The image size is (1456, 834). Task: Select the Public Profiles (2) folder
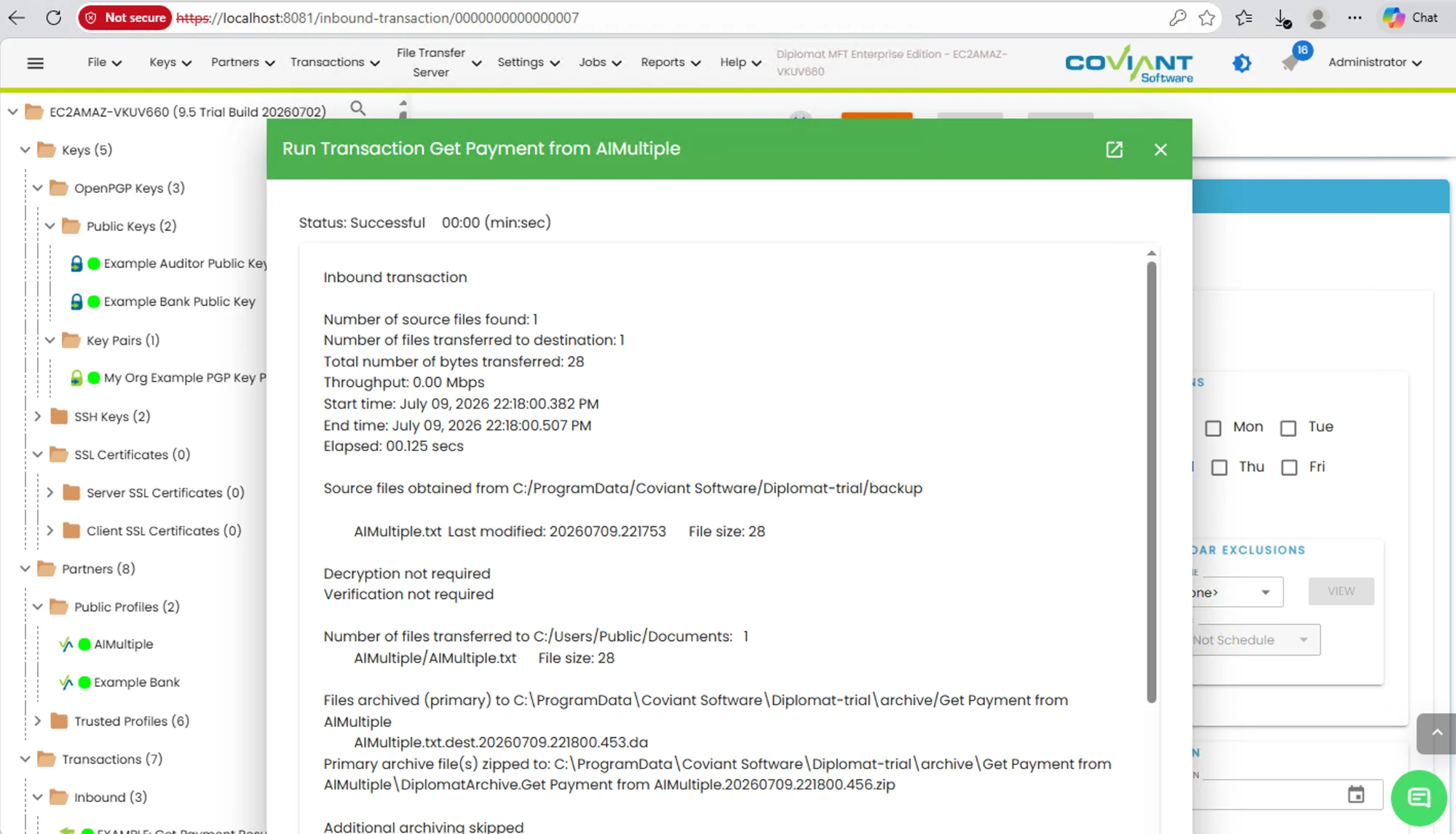pyautogui.click(x=127, y=607)
